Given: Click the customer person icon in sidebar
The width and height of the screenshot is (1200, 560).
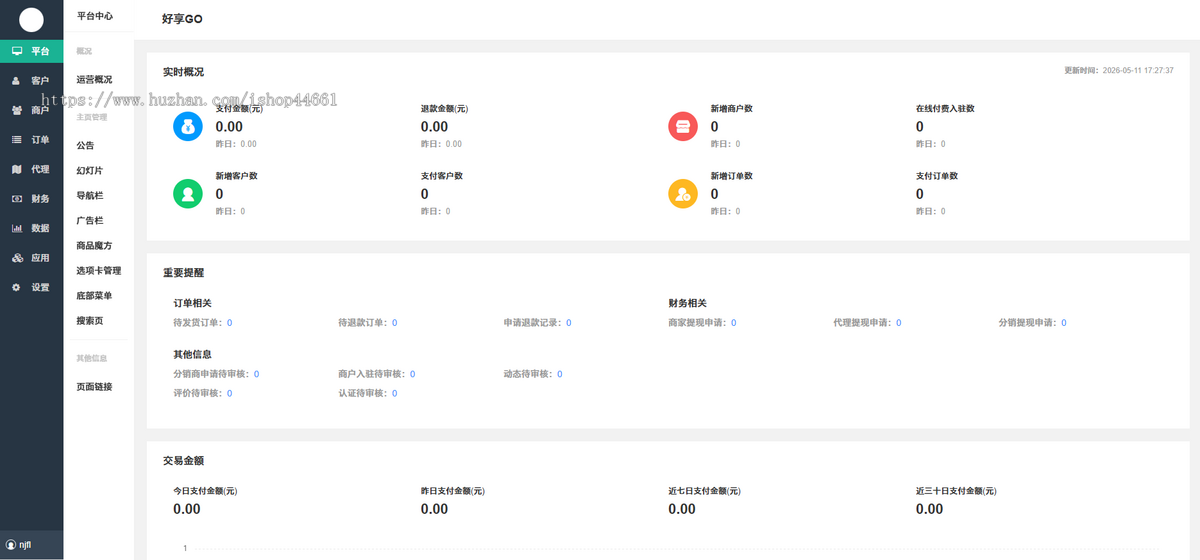Looking at the screenshot, I should tap(17, 80).
